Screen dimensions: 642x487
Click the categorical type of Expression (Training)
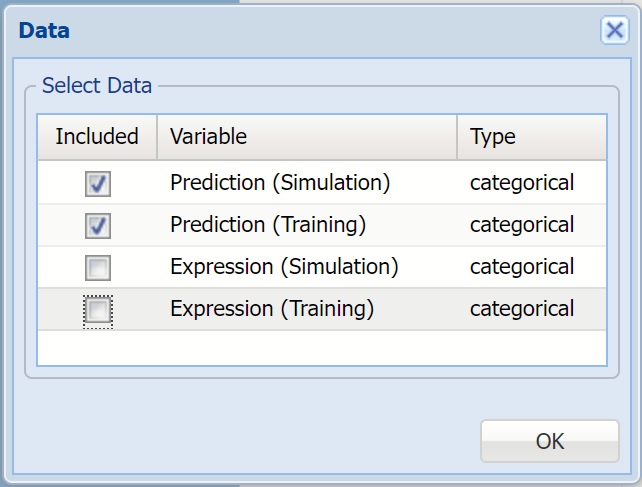click(x=522, y=309)
